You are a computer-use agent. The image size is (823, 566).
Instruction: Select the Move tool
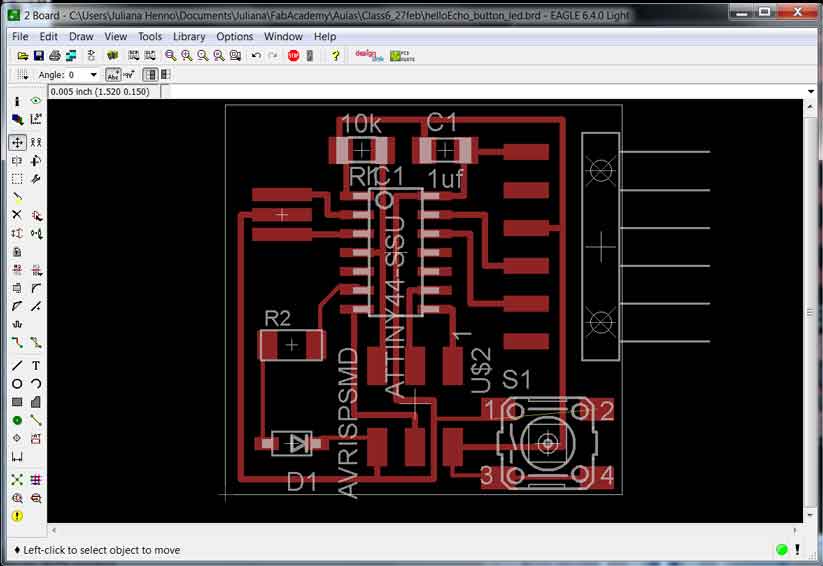click(17, 142)
